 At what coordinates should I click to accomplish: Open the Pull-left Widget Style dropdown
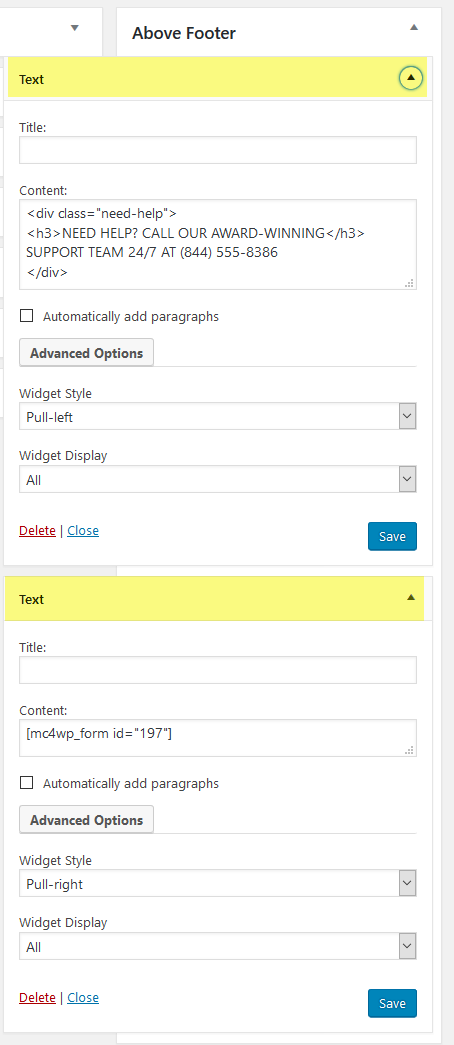pyautogui.click(x=218, y=417)
